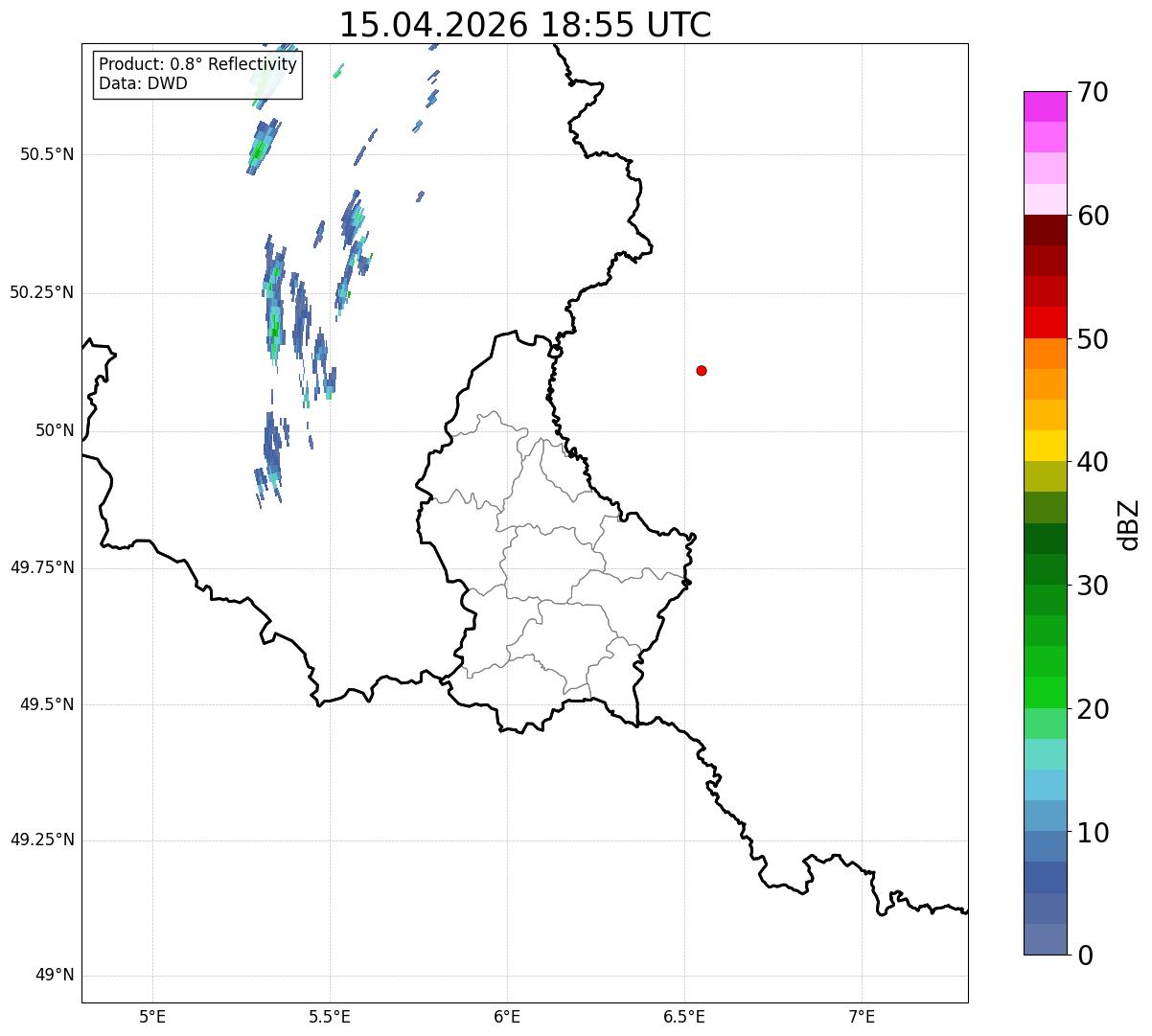Click the bright green 20 dBZ swatch
The height and width of the screenshot is (1036, 1152).
coord(1045,693)
